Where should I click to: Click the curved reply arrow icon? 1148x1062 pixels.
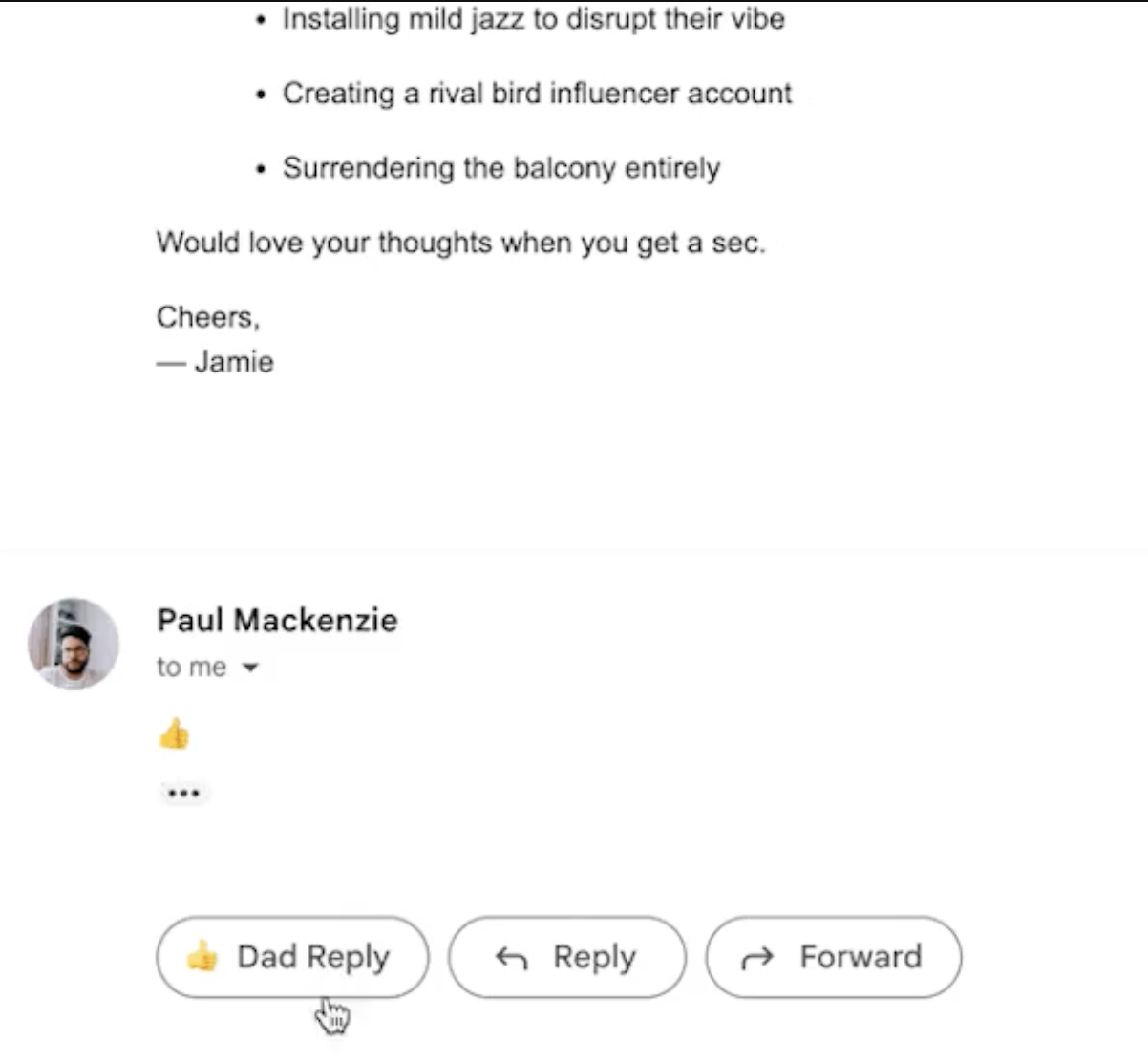pos(511,958)
